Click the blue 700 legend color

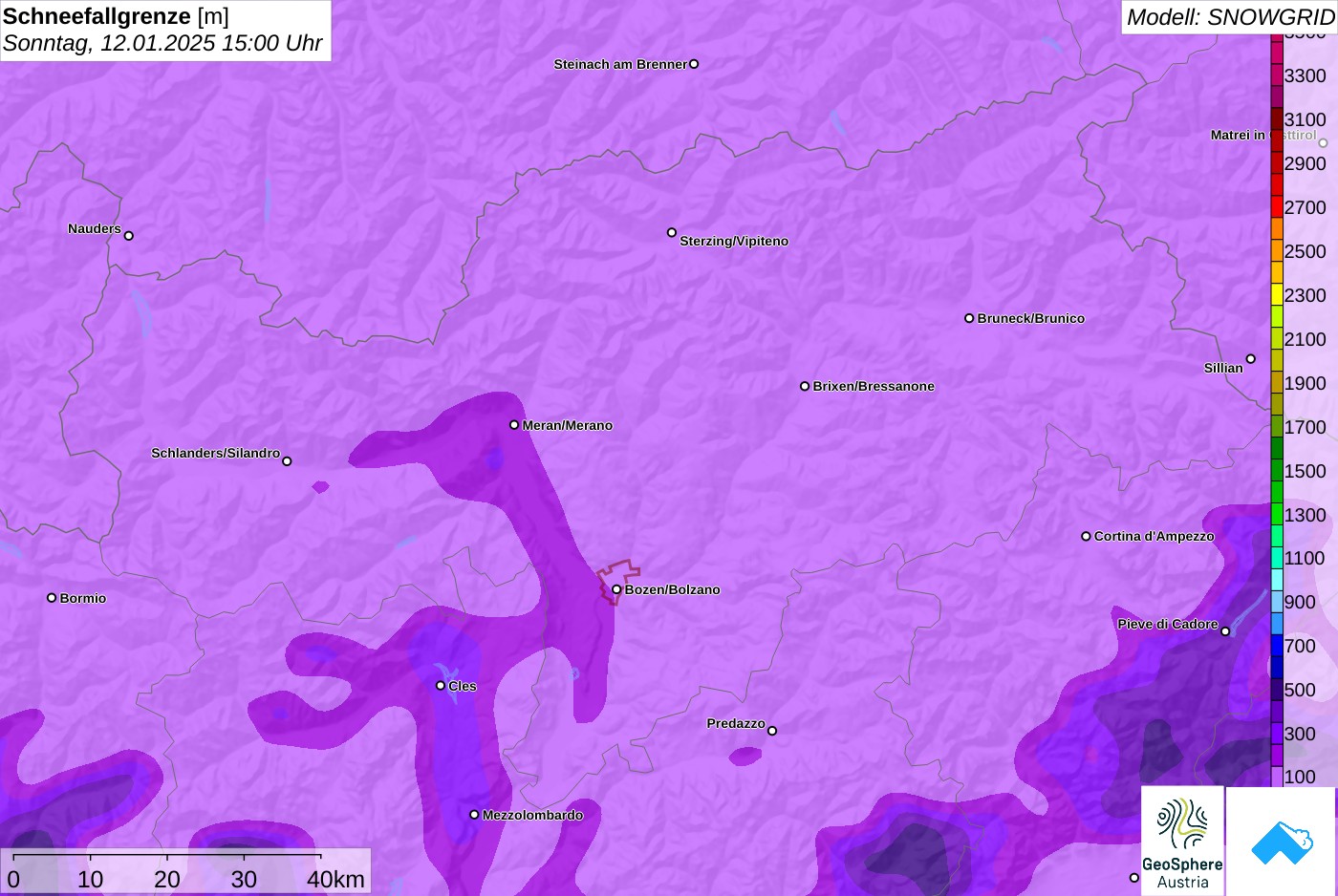(1277, 646)
